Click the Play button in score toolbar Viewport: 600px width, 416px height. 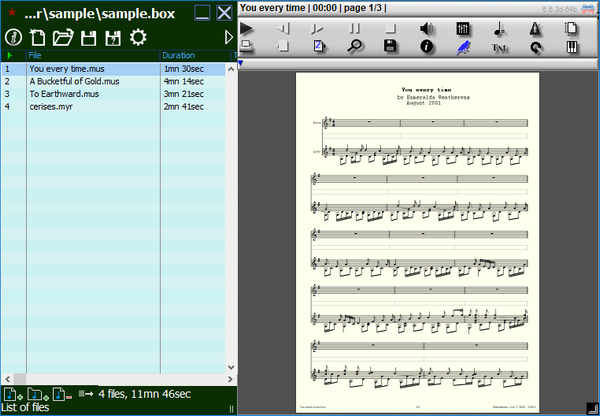tap(247, 28)
